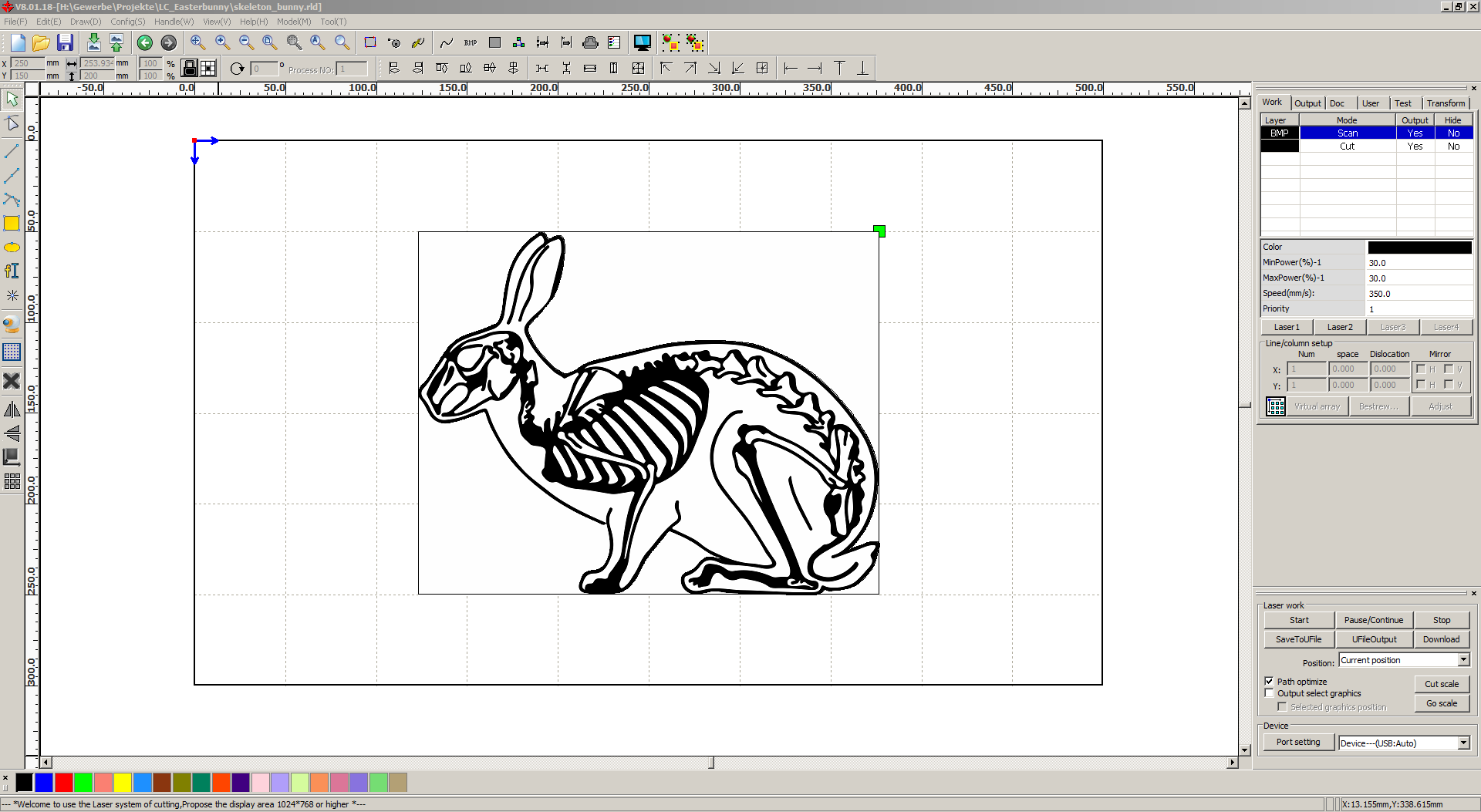Open the BMP bitmap handling tool
Viewport: 1481px width, 812px height.
click(x=471, y=42)
